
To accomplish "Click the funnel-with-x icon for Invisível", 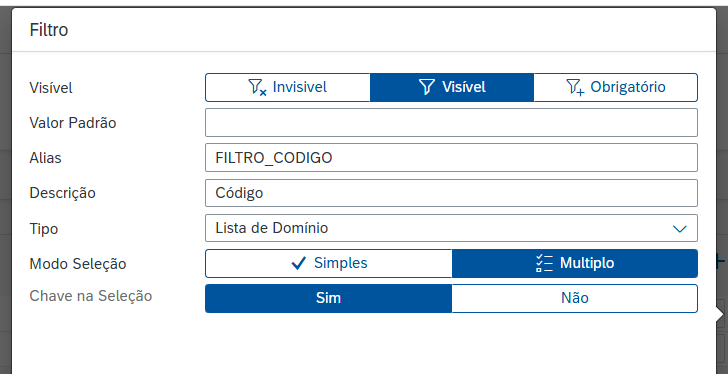I will click(x=257, y=87).
